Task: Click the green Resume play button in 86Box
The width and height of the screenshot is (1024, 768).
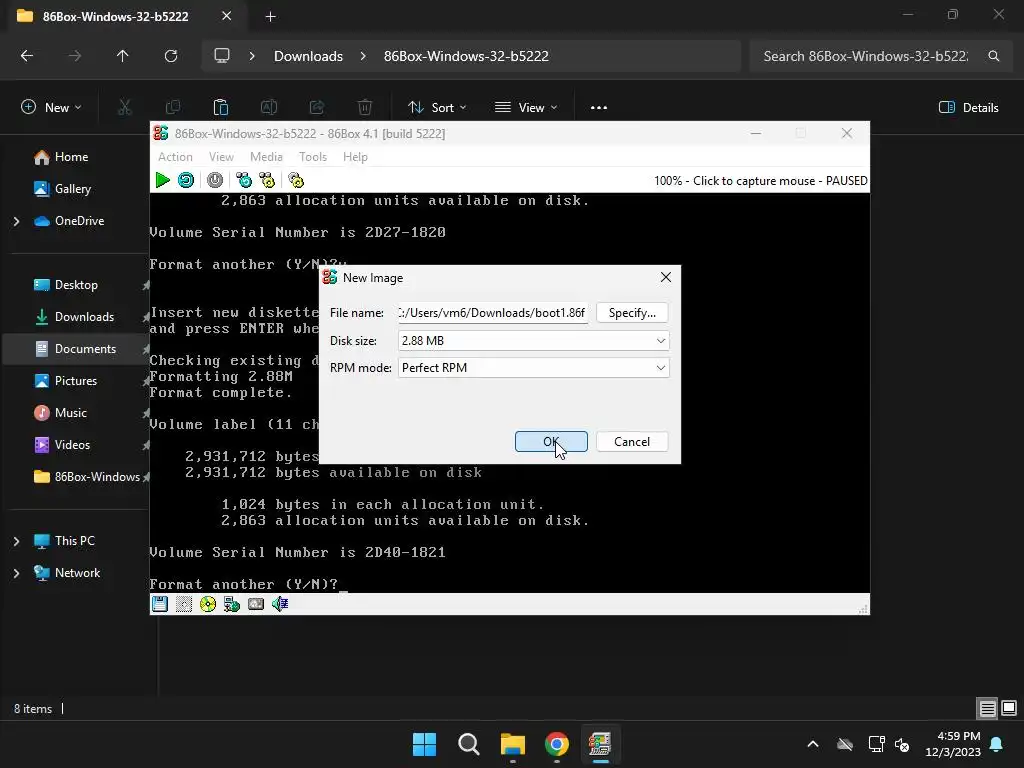Action: coord(162,180)
